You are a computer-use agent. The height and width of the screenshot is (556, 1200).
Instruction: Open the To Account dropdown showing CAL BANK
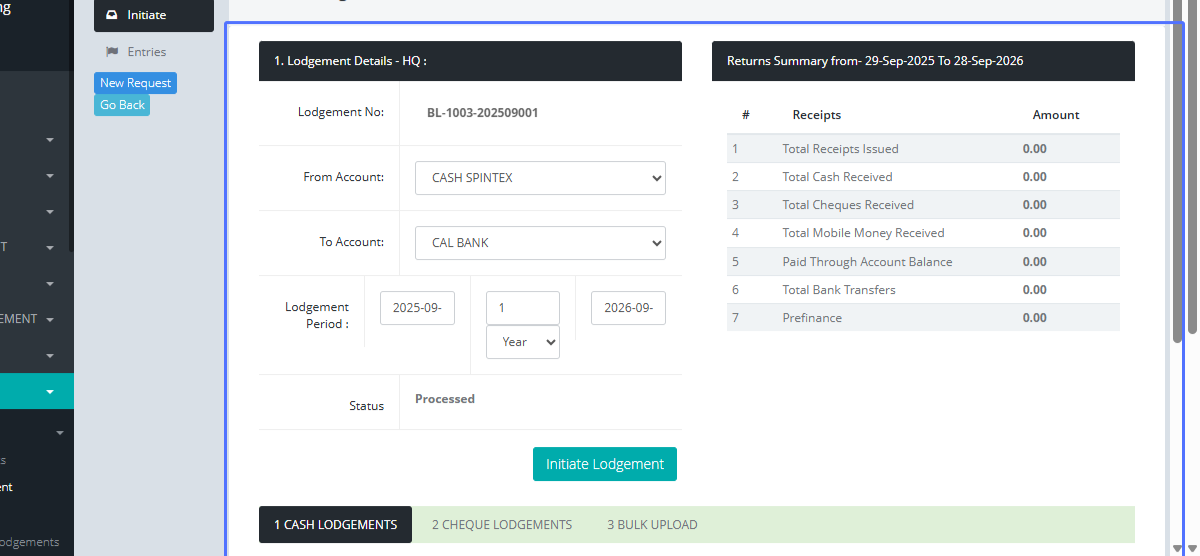tap(540, 243)
